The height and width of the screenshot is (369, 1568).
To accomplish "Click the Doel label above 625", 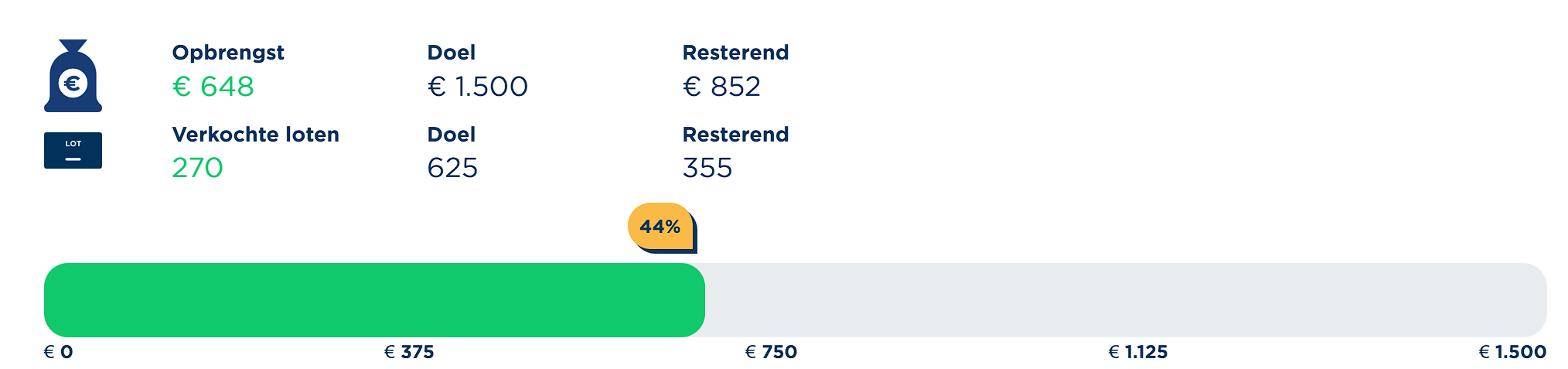I will (x=452, y=135).
